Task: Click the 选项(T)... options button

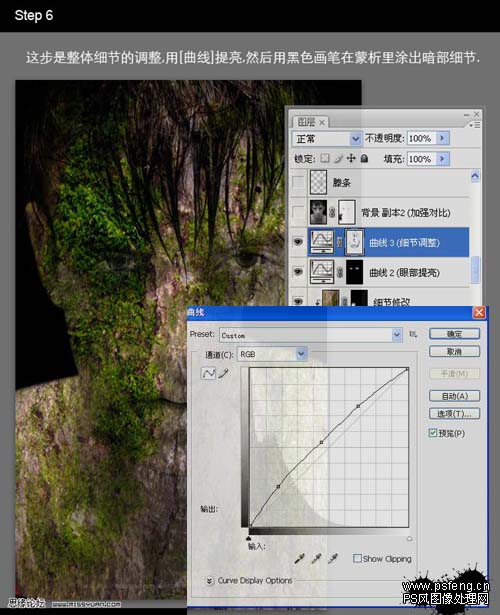Action: click(455, 414)
